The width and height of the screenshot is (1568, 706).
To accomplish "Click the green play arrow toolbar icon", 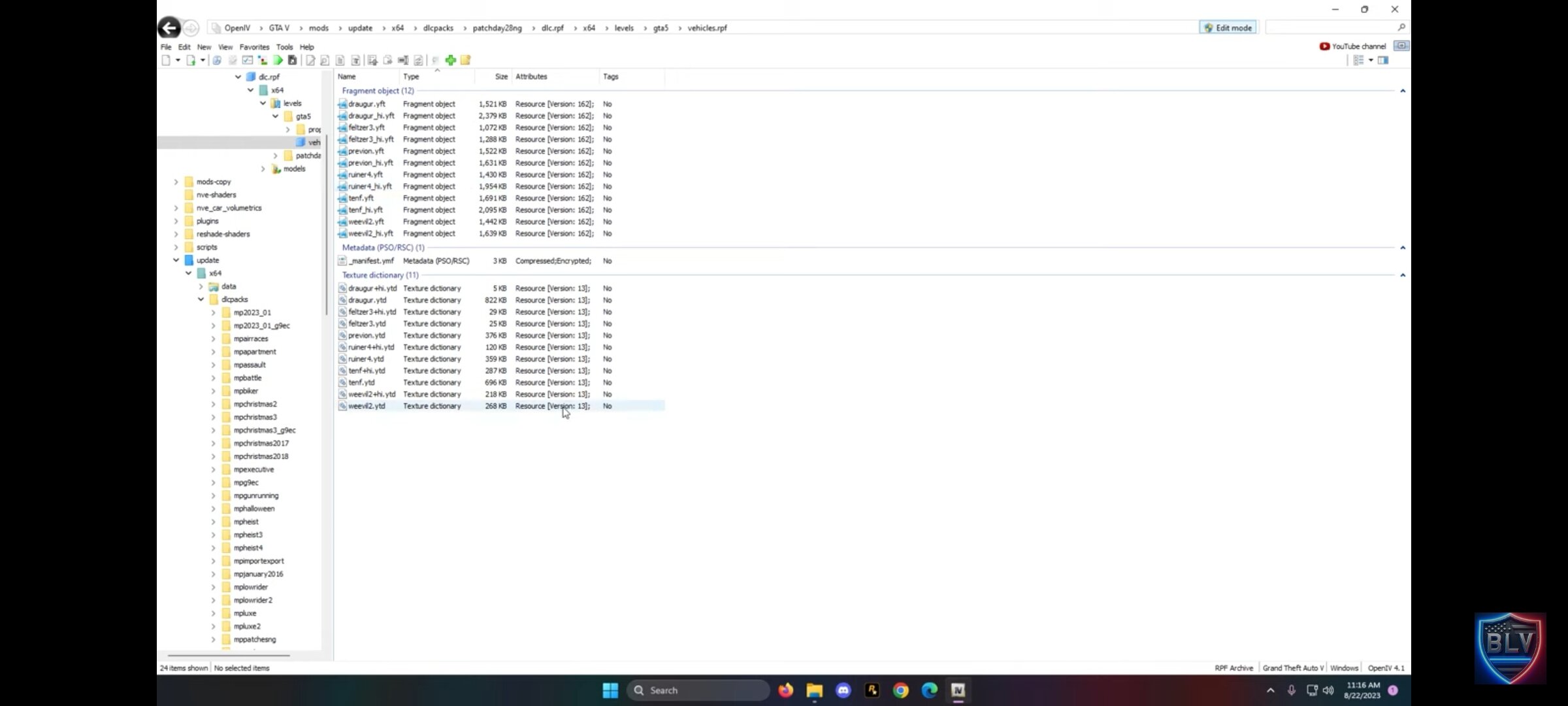I will tap(278, 60).
